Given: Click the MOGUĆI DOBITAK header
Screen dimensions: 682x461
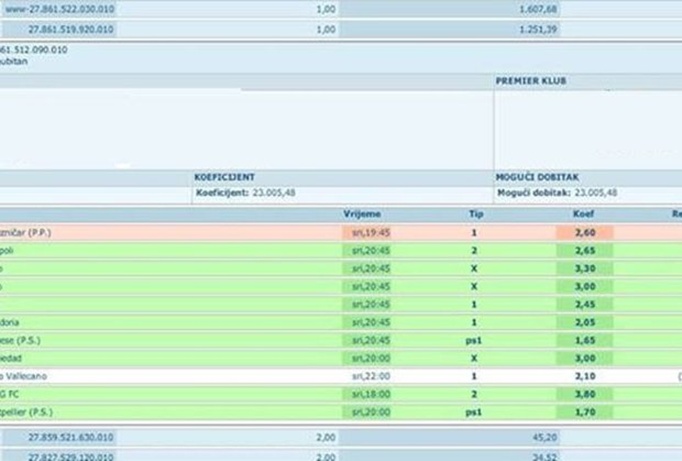Looking at the screenshot, I should [x=540, y=176].
